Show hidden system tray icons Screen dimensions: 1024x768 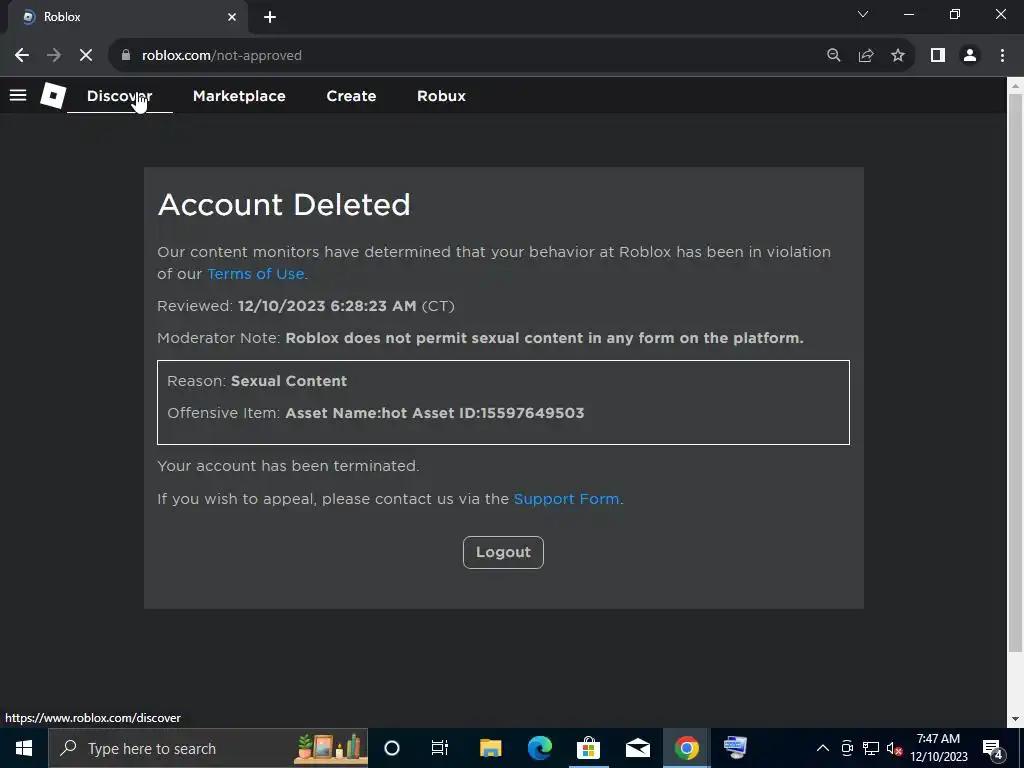point(823,748)
